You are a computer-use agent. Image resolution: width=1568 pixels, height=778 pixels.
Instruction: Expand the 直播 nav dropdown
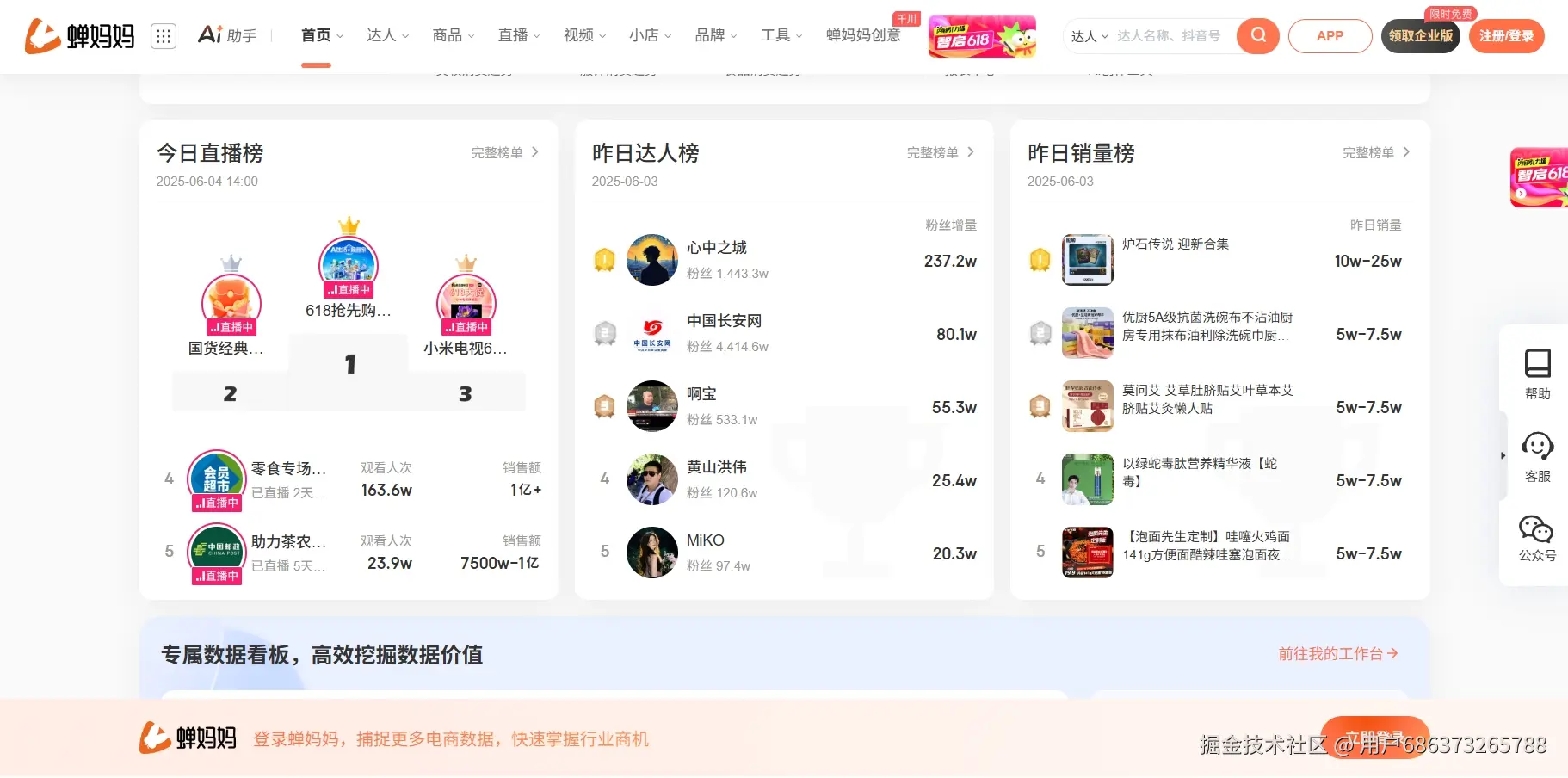519,35
